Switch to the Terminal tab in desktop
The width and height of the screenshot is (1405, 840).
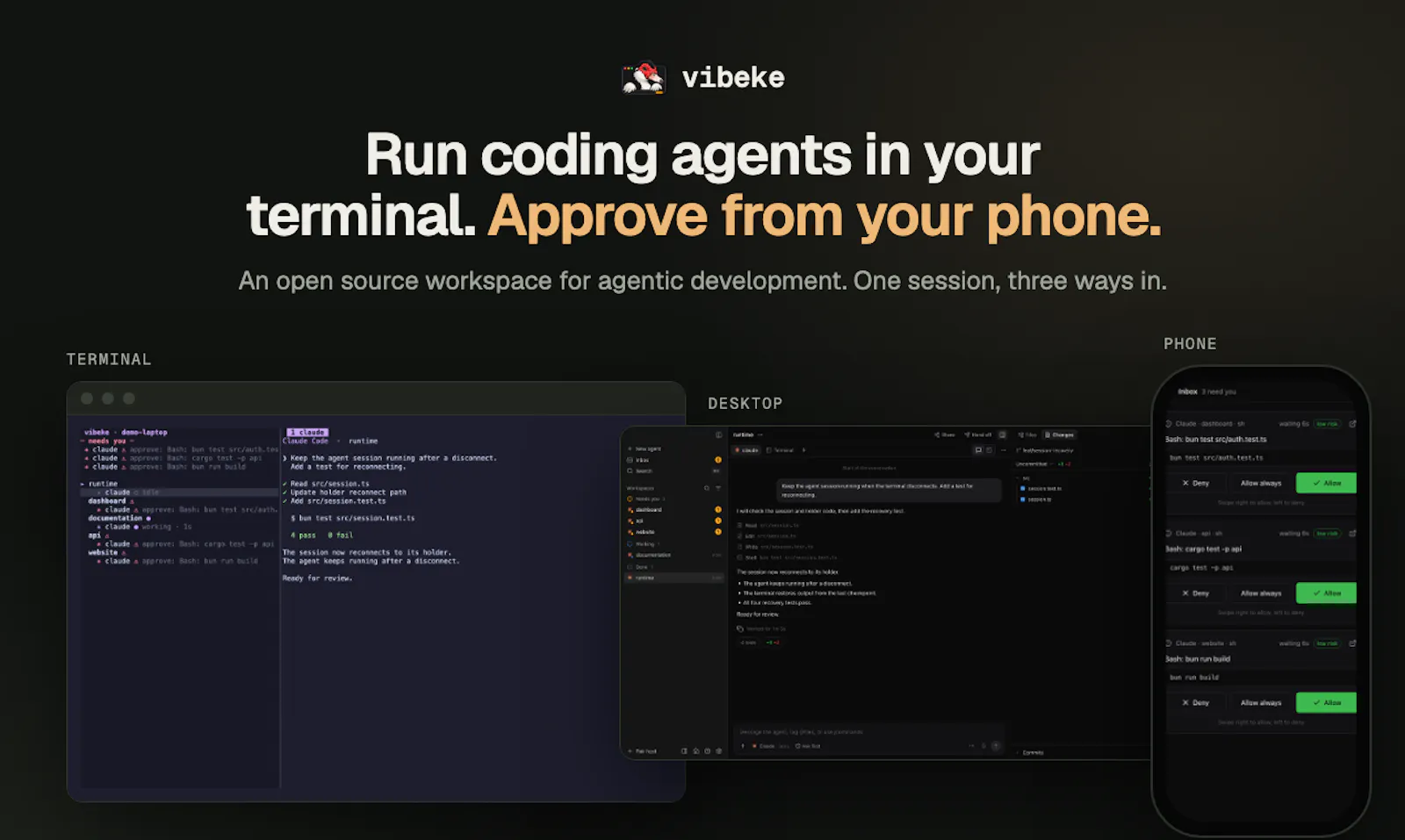coord(780,450)
